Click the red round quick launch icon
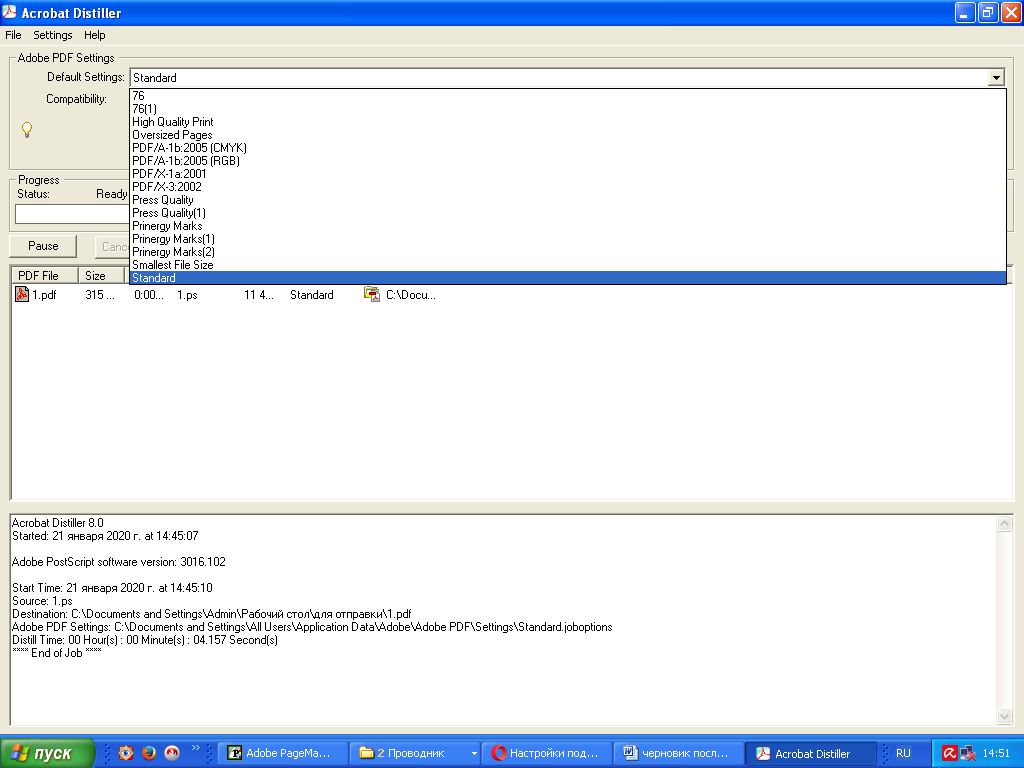The width and height of the screenshot is (1024, 768). point(172,753)
